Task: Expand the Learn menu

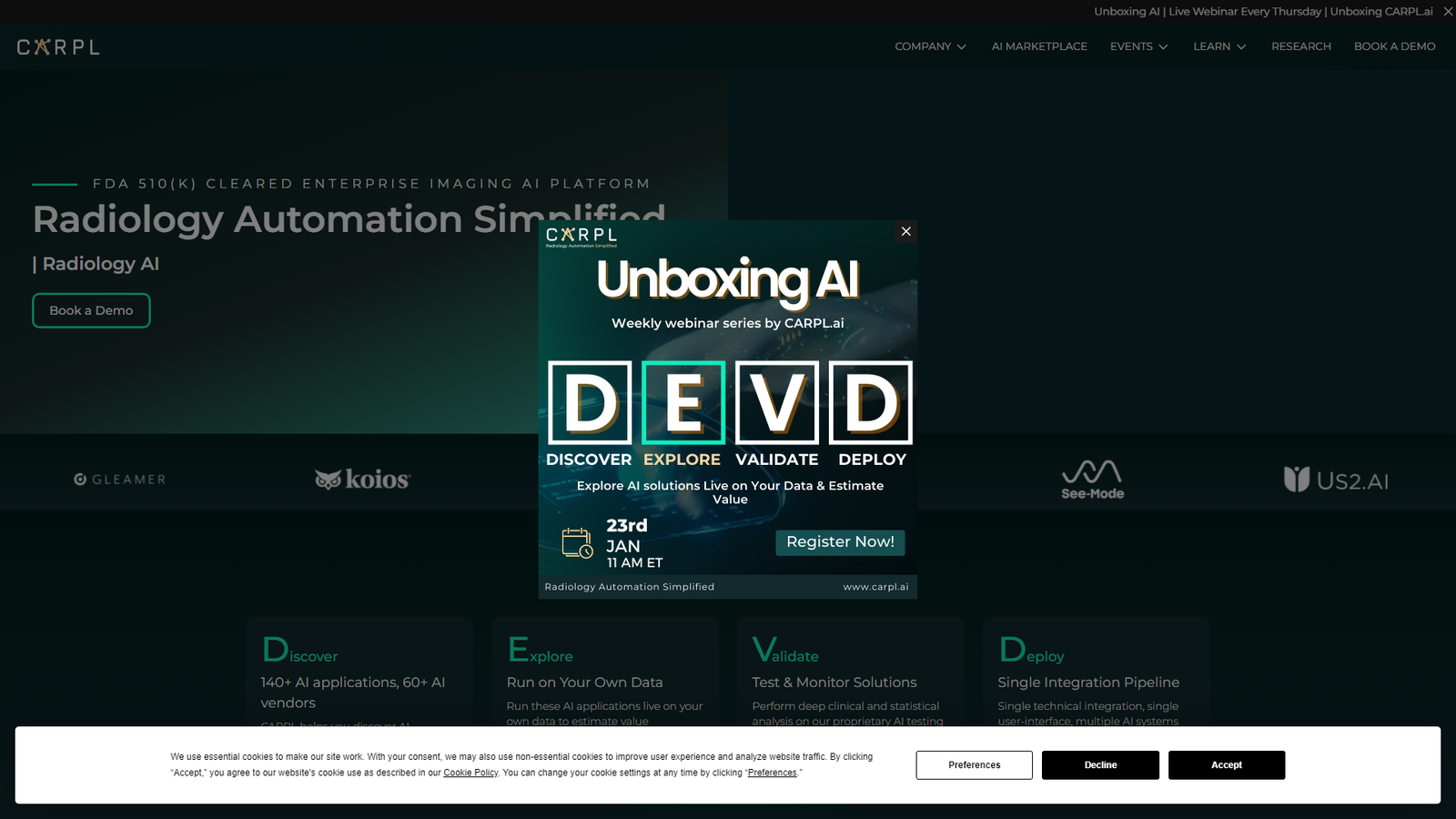Action: pos(1219,46)
